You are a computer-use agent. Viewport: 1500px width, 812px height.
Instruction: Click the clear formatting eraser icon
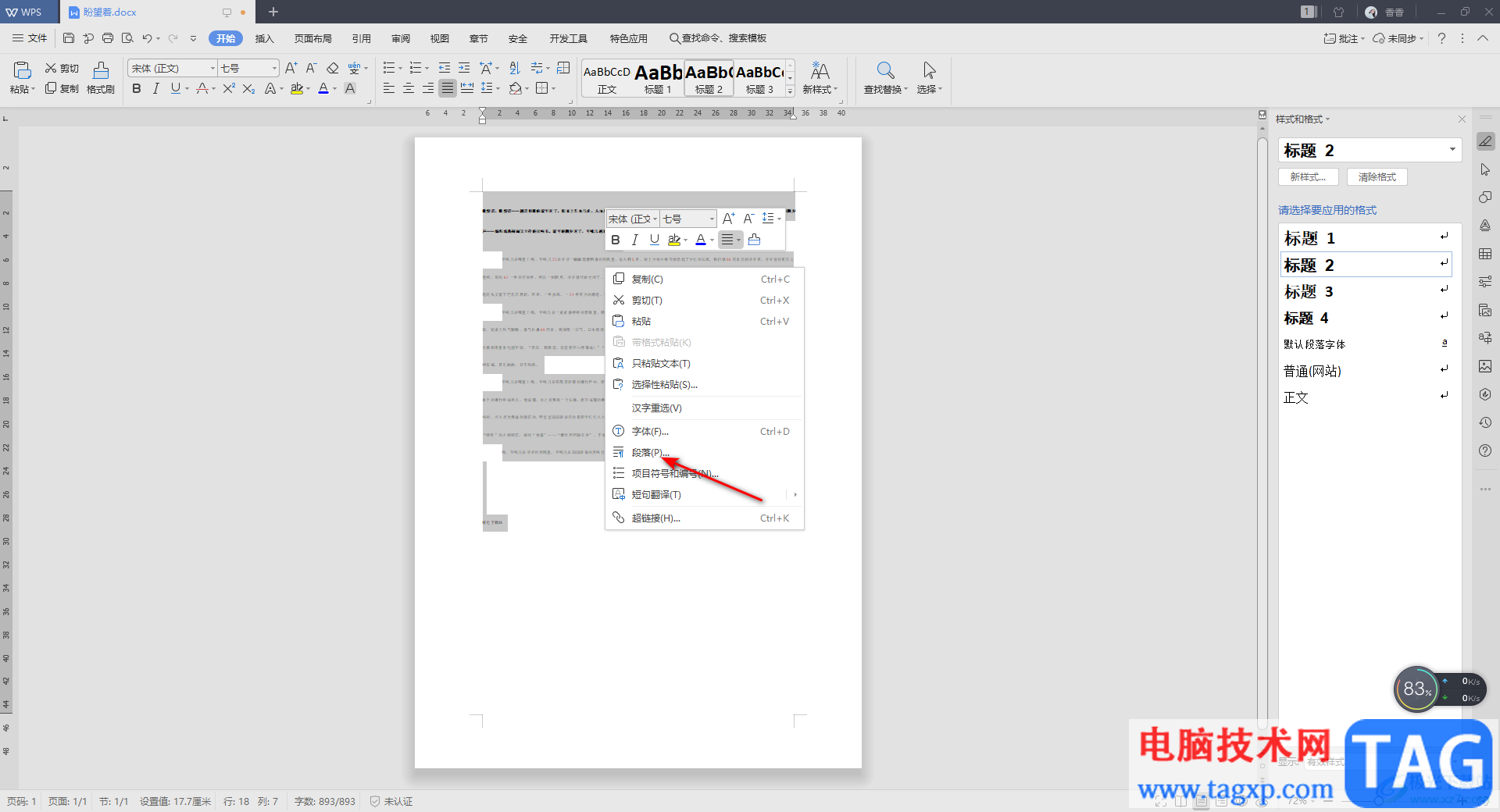[x=333, y=69]
